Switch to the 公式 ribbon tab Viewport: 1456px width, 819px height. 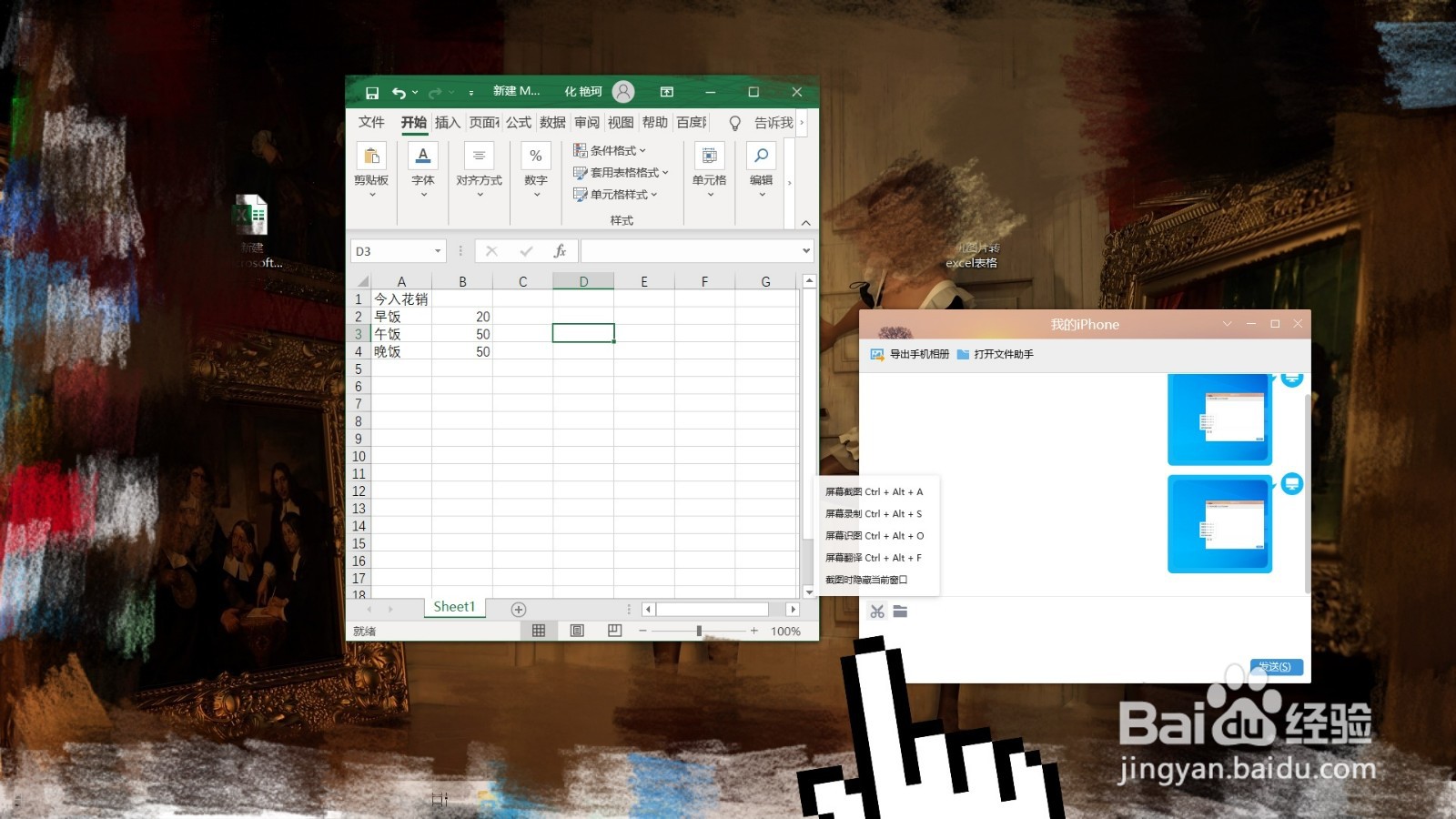pyautogui.click(x=519, y=122)
